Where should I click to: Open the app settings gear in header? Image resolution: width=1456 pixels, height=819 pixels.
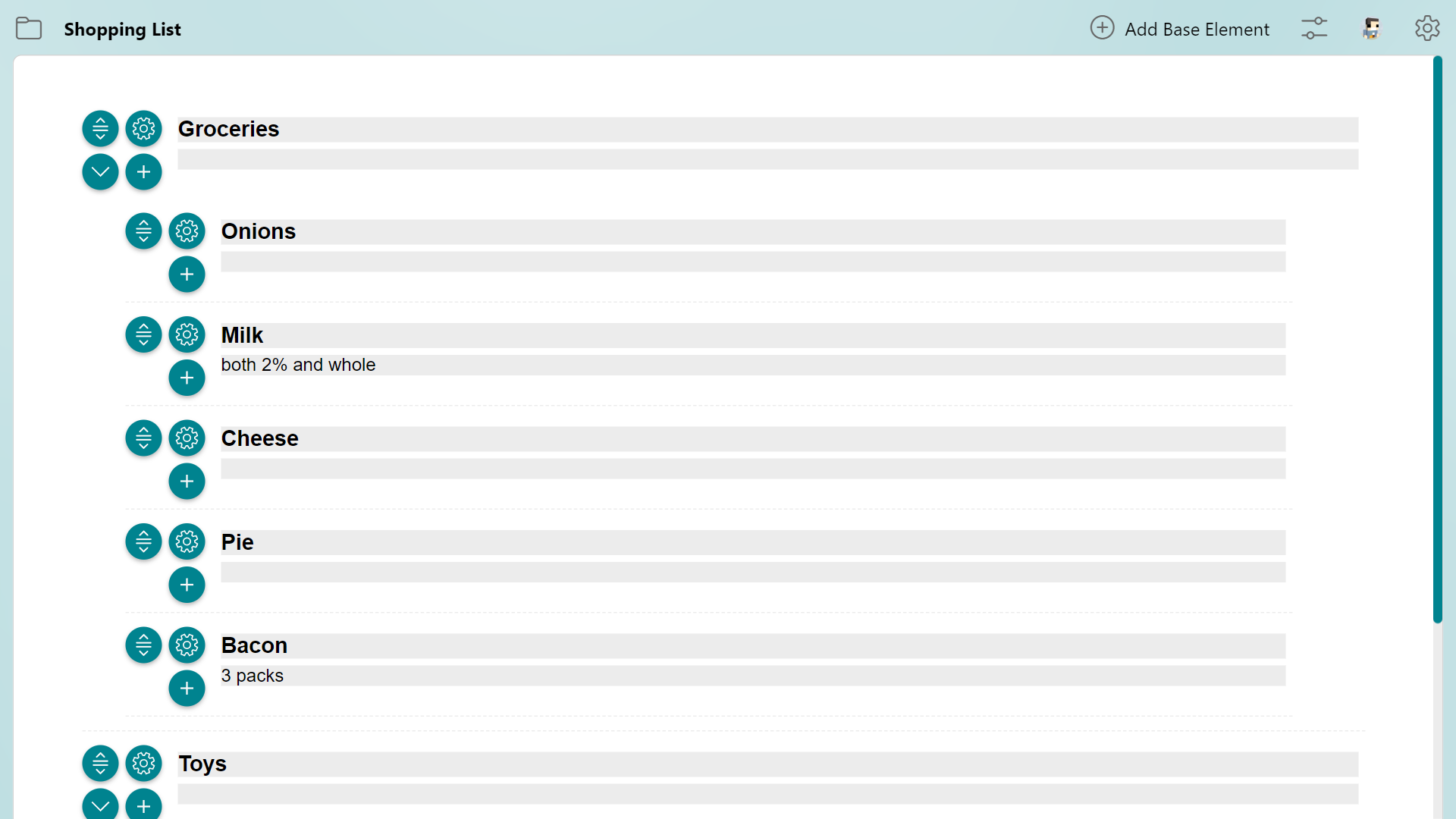coord(1427,29)
